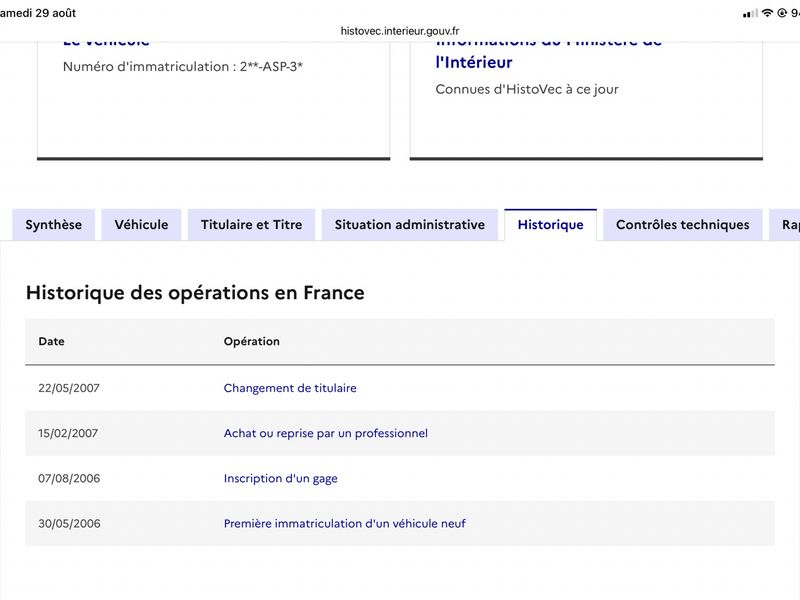Click the Changement de titulaire operation
The width and height of the screenshot is (800, 600).
290,388
